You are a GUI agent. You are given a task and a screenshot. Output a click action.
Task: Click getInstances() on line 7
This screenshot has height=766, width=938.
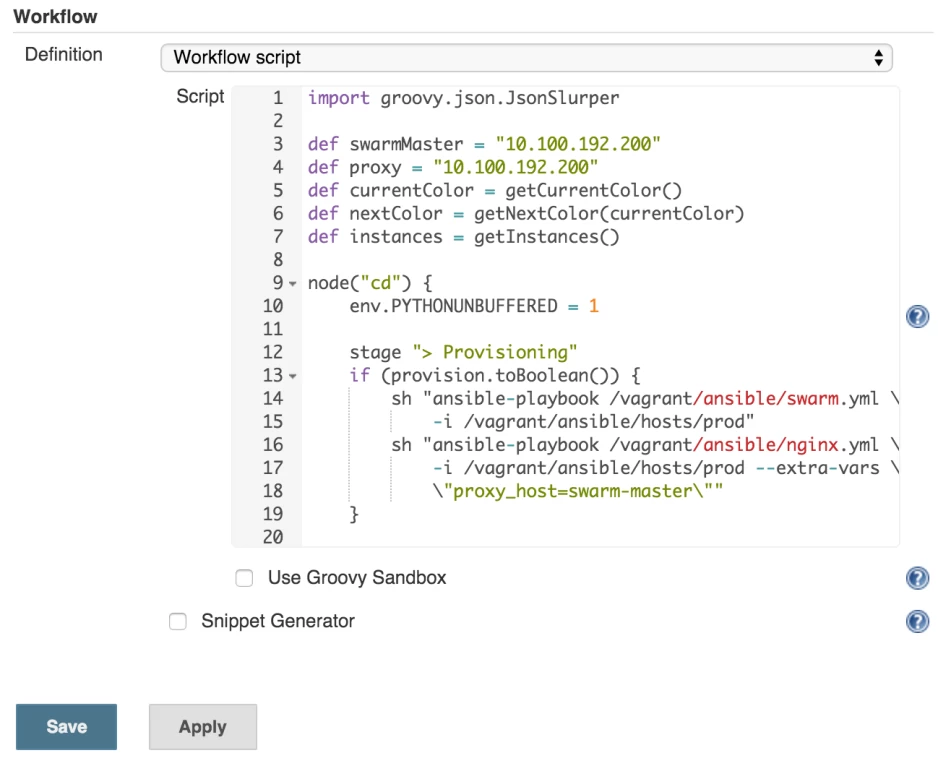(x=546, y=237)
